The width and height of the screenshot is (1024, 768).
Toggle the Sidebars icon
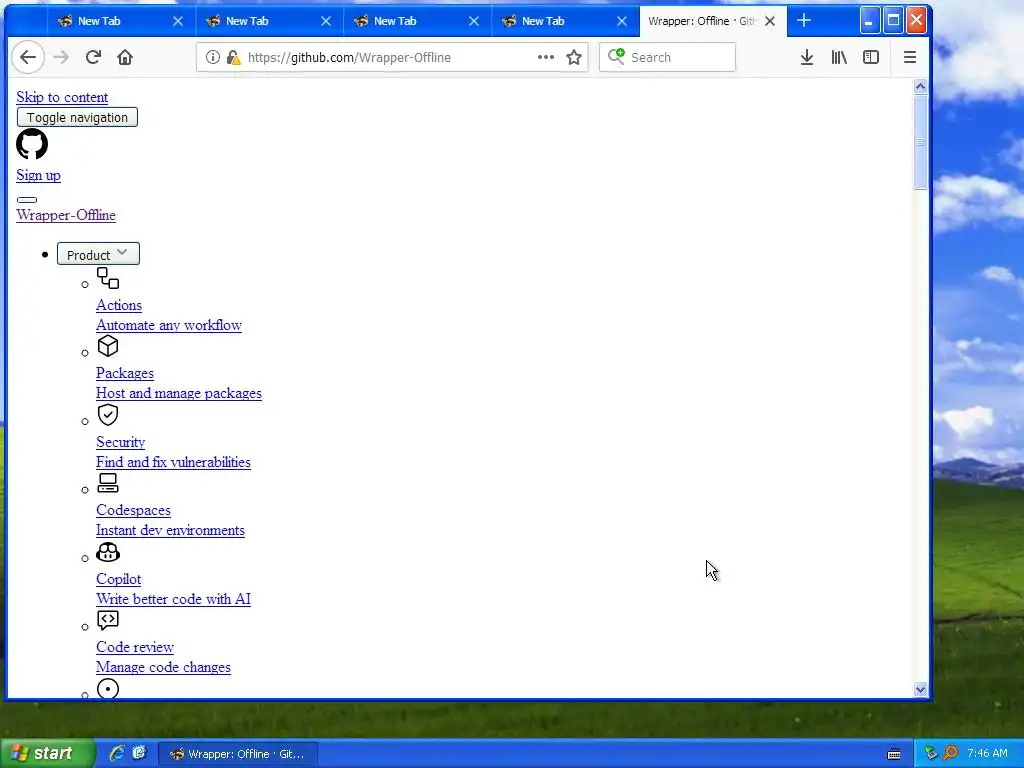coord(871,57)
